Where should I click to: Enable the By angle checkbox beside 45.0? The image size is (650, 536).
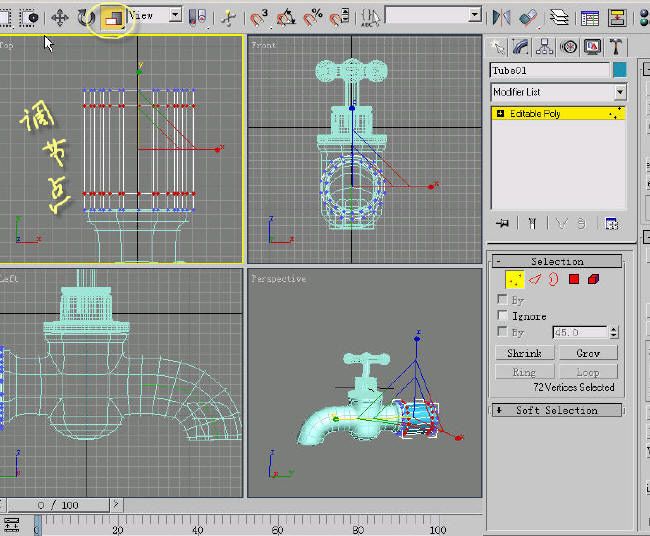click(x=502, y=332)
